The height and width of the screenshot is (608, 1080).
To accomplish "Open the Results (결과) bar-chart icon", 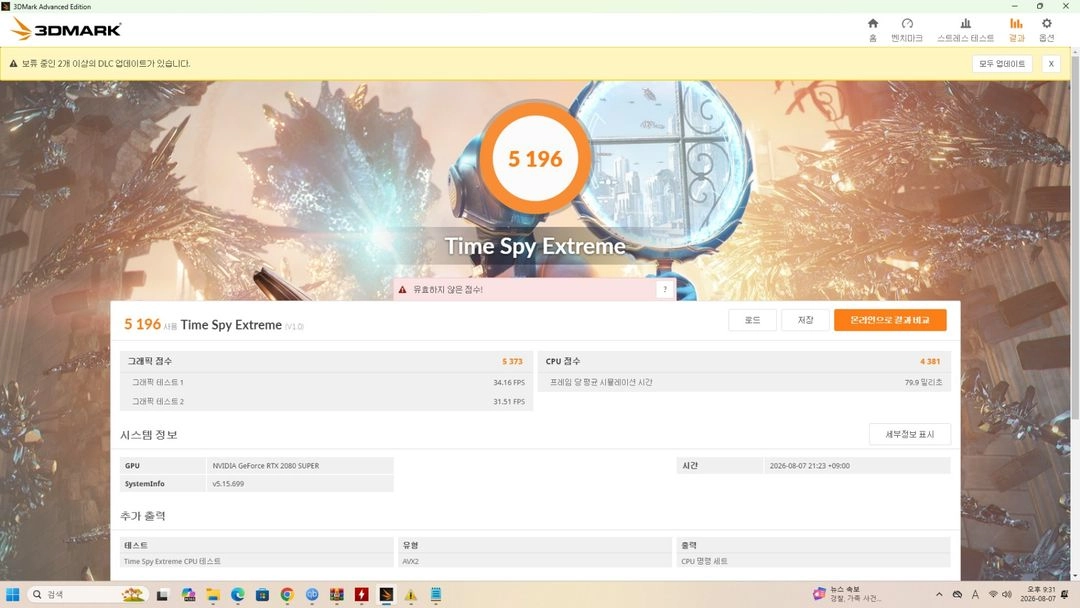I will (1017, 23).
